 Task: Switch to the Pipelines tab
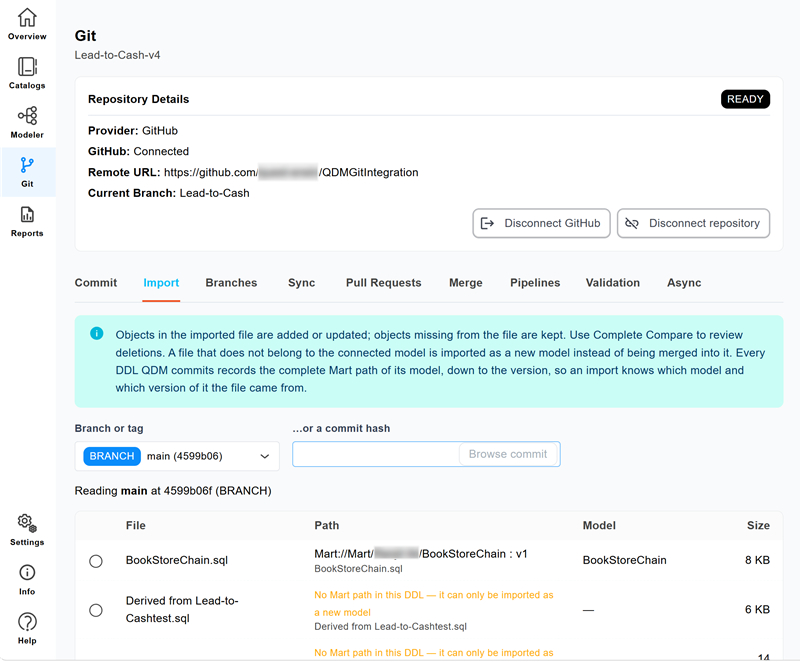(x=535, y=283)
